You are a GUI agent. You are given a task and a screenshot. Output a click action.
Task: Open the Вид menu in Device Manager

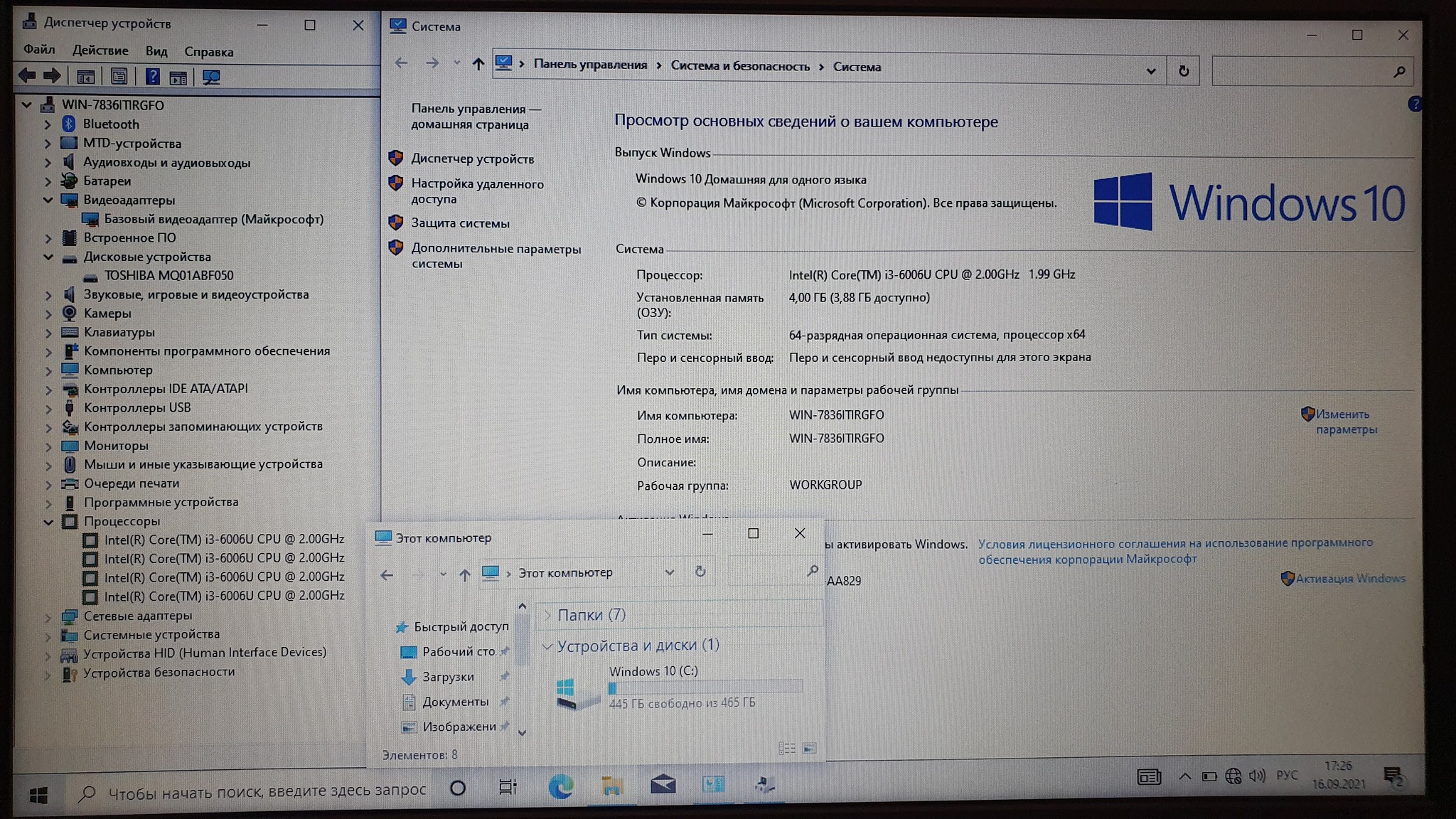coord(156,51)
